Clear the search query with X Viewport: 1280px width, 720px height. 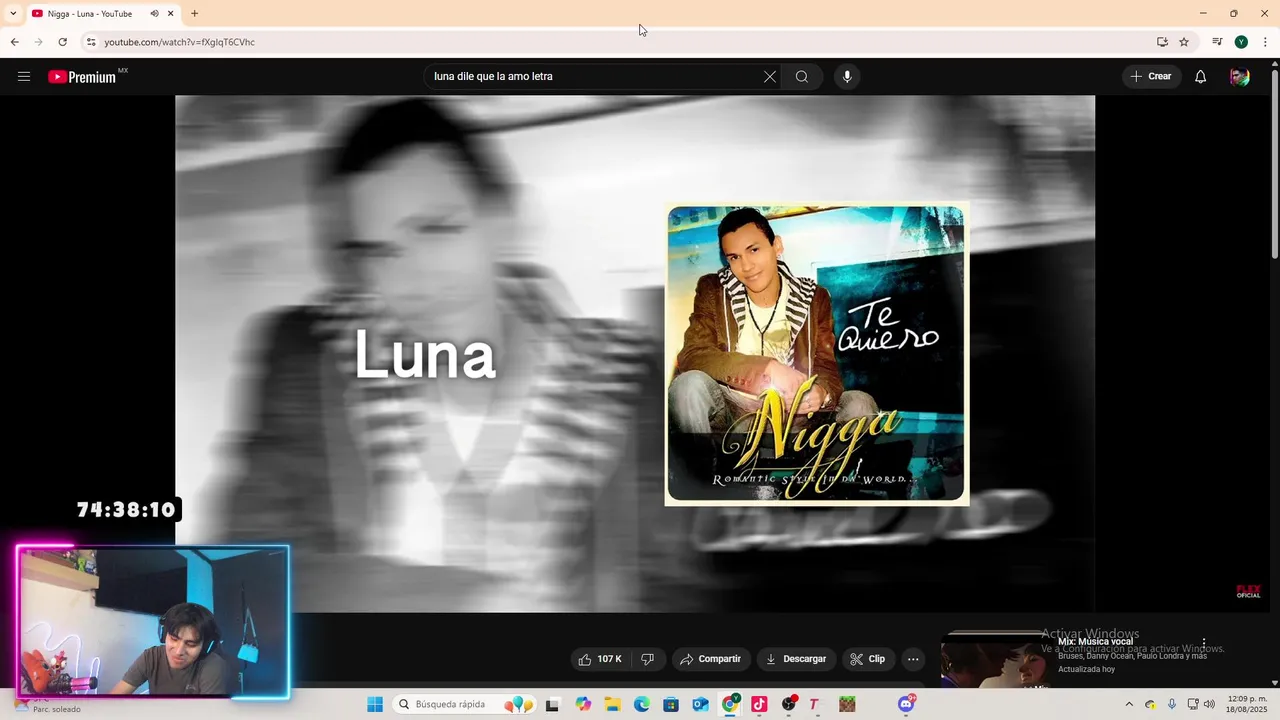769,76
